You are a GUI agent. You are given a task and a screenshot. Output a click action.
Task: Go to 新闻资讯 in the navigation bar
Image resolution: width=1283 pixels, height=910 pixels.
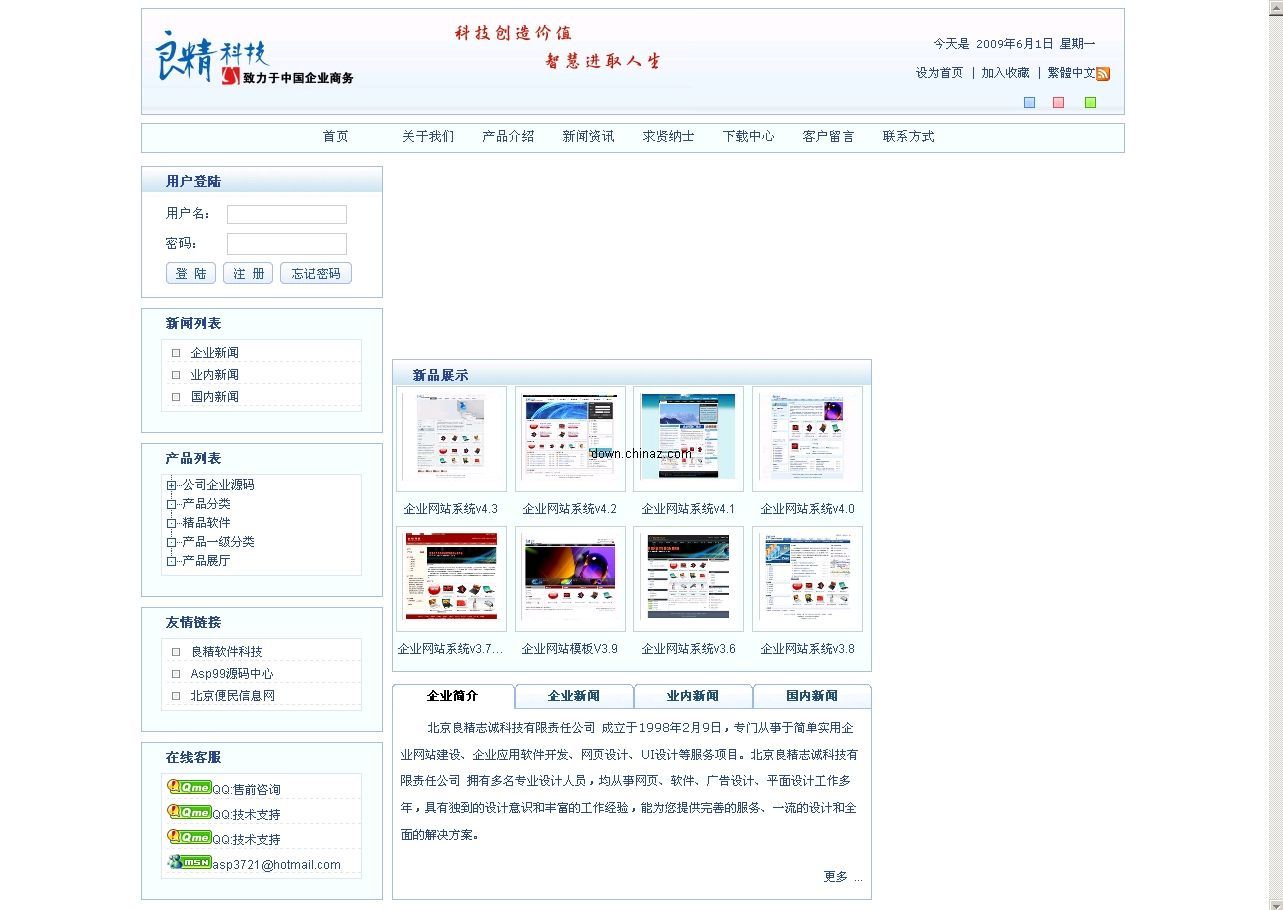(x=588, y=137)
